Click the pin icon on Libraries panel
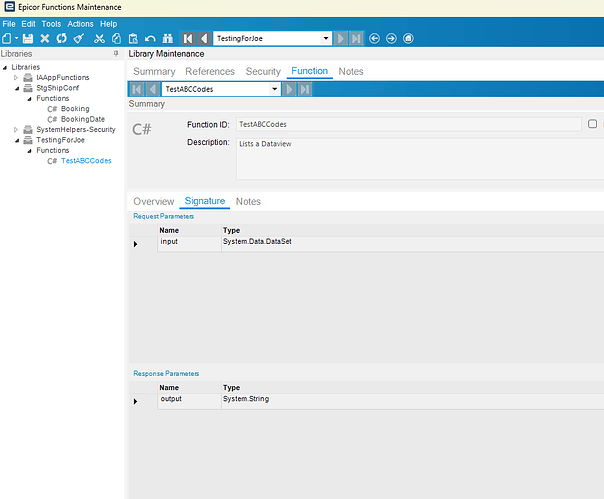 pos(116,54)
